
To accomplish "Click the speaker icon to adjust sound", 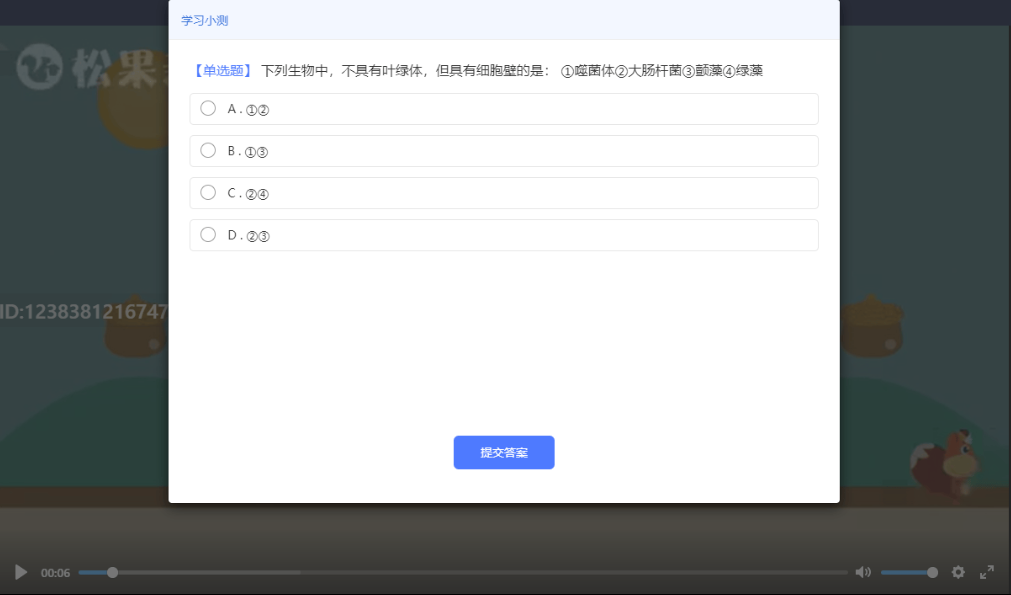I will point(863,572).
